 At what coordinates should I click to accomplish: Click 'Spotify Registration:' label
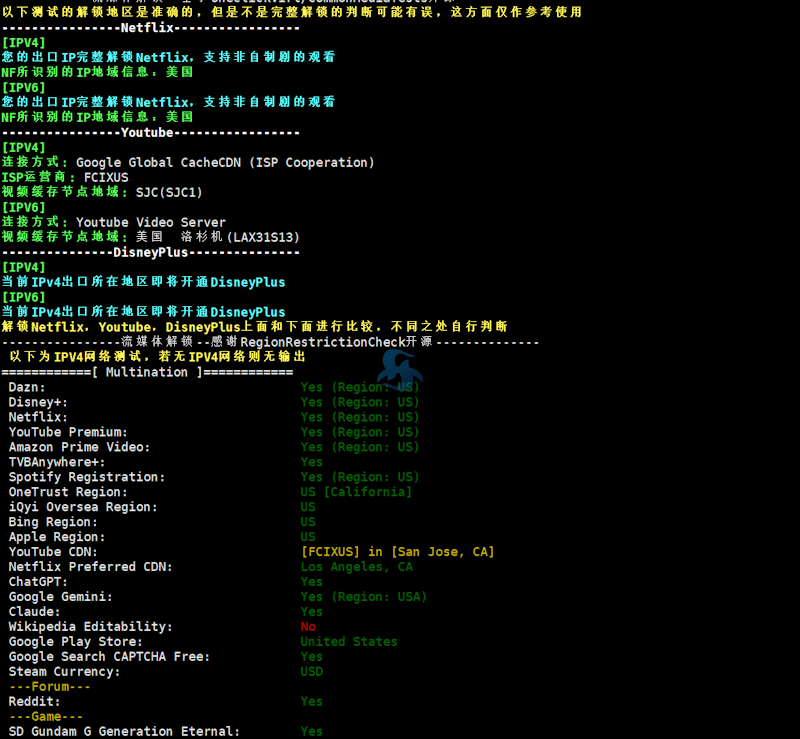click(x=87, y=477)
